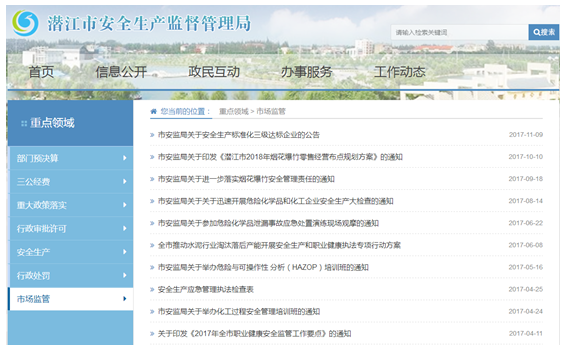570x363 pixels.
Task: Click the arrow icon beside 三公经费
Action: [x=125, y=181]
